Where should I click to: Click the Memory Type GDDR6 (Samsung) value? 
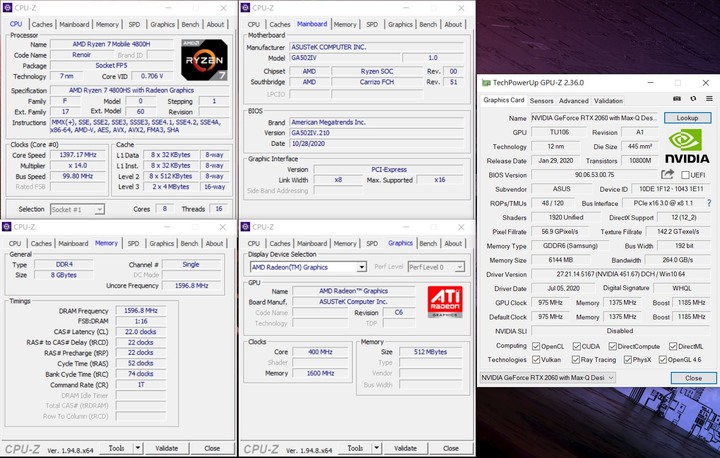point(570,246)
